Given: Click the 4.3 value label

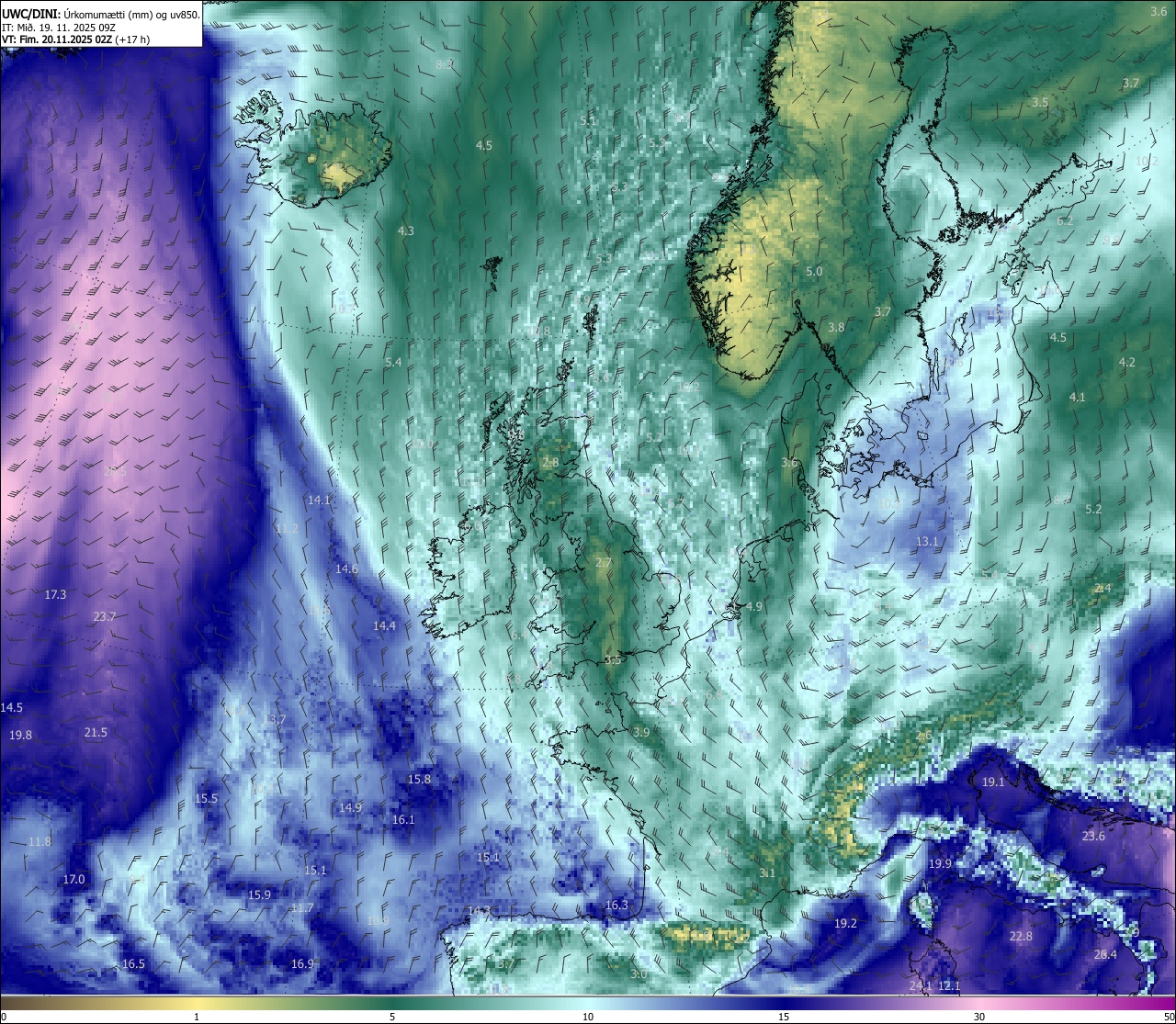Looking at the screenshot, I should point(405,231).
